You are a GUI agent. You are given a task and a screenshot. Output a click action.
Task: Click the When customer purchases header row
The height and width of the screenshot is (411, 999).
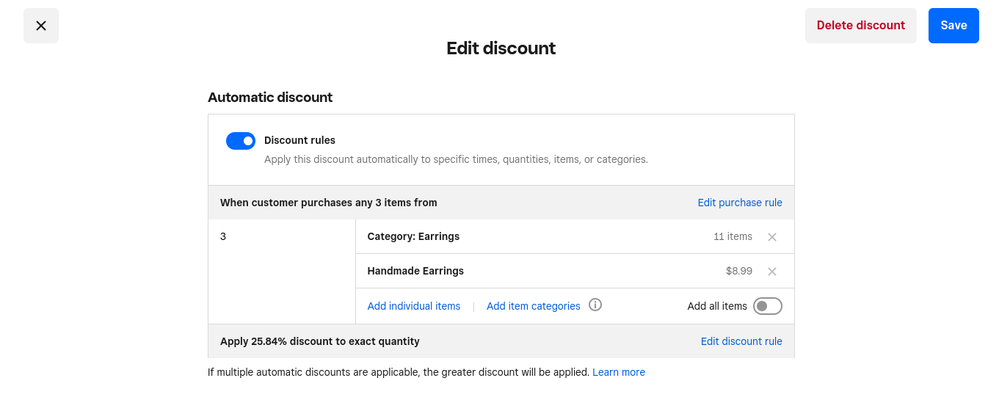[x=328, y=203]
